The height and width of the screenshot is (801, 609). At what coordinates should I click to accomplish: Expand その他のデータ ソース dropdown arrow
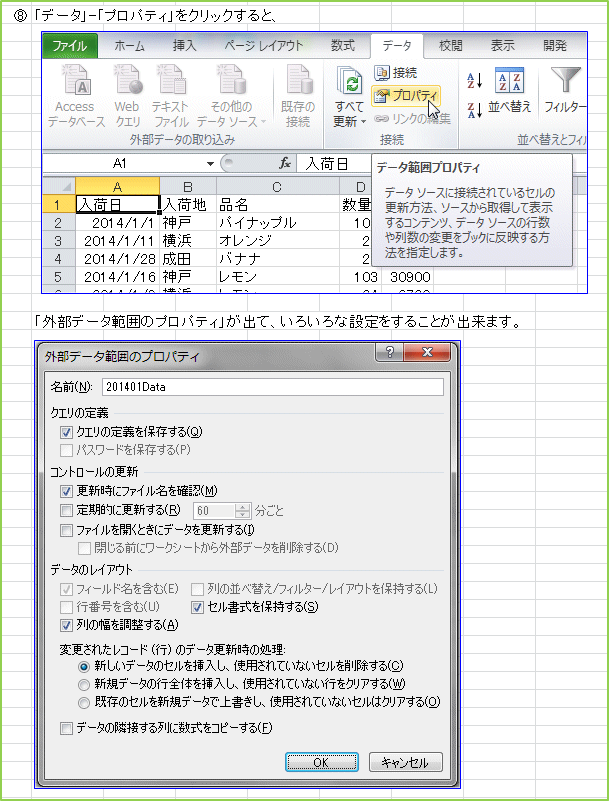tap(264, 122)
